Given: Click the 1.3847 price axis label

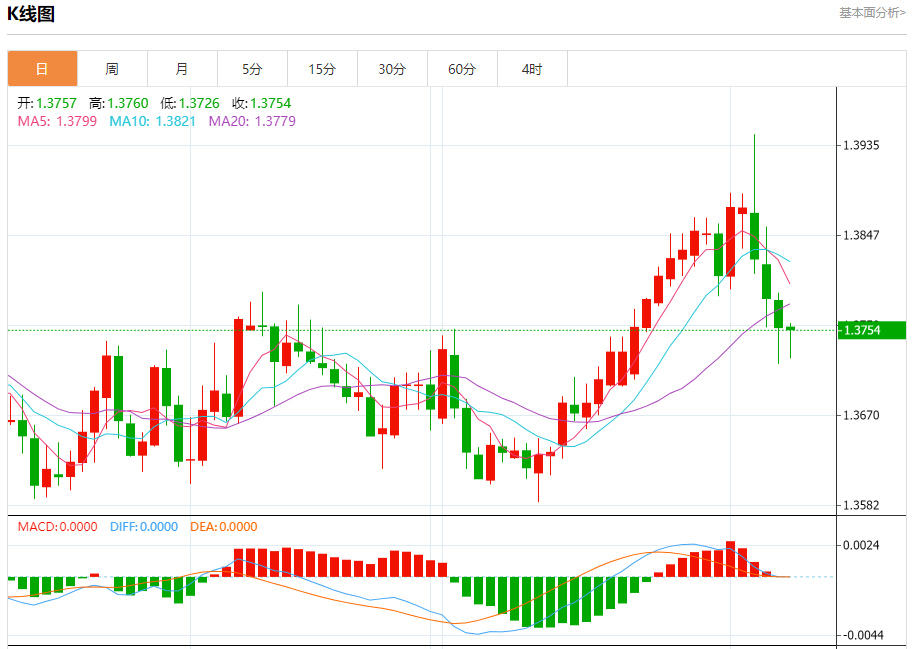Looking at the screenshot, I should coord(861,235).
